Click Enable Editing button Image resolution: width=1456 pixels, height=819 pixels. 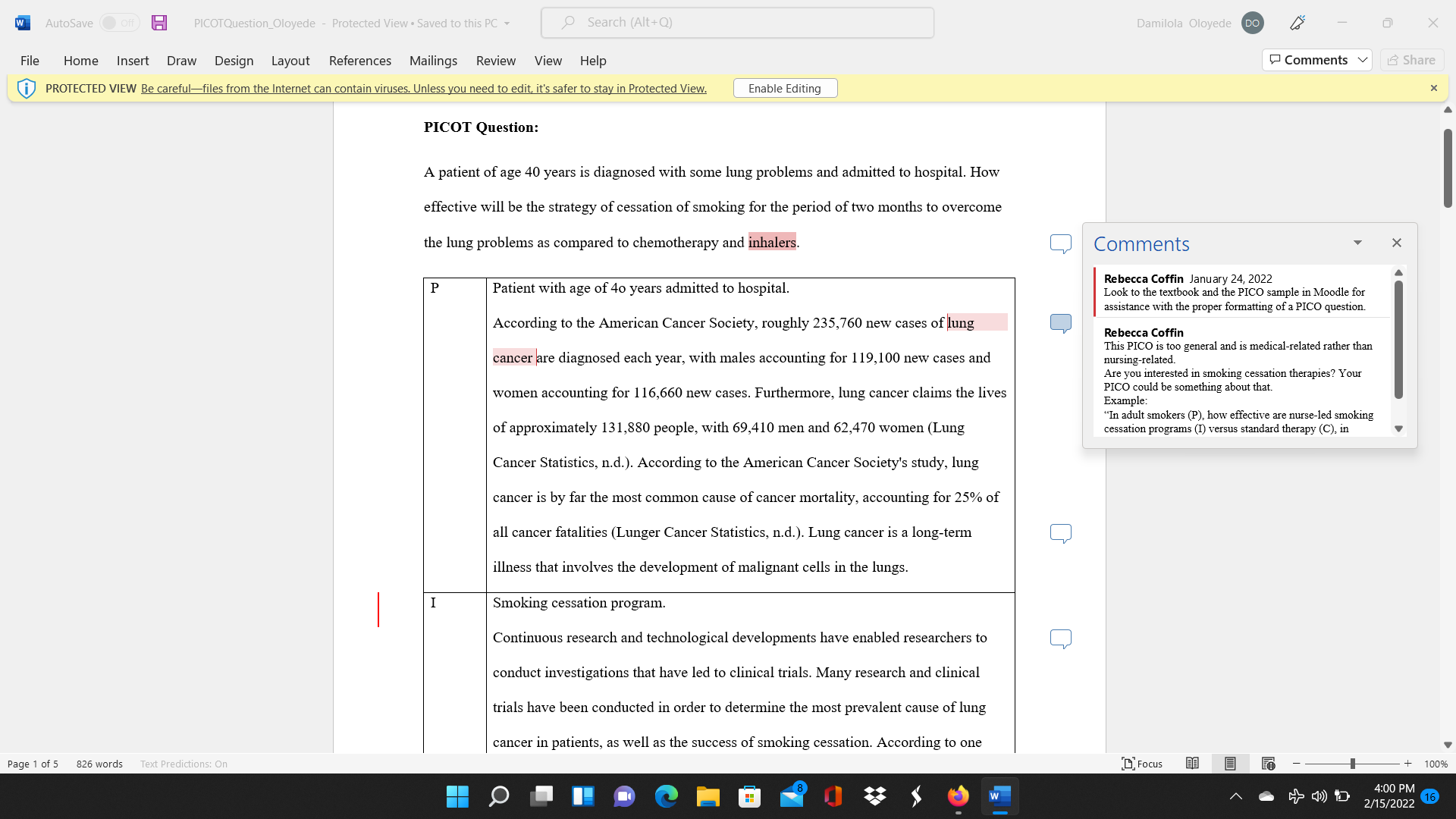pos(785,89)
